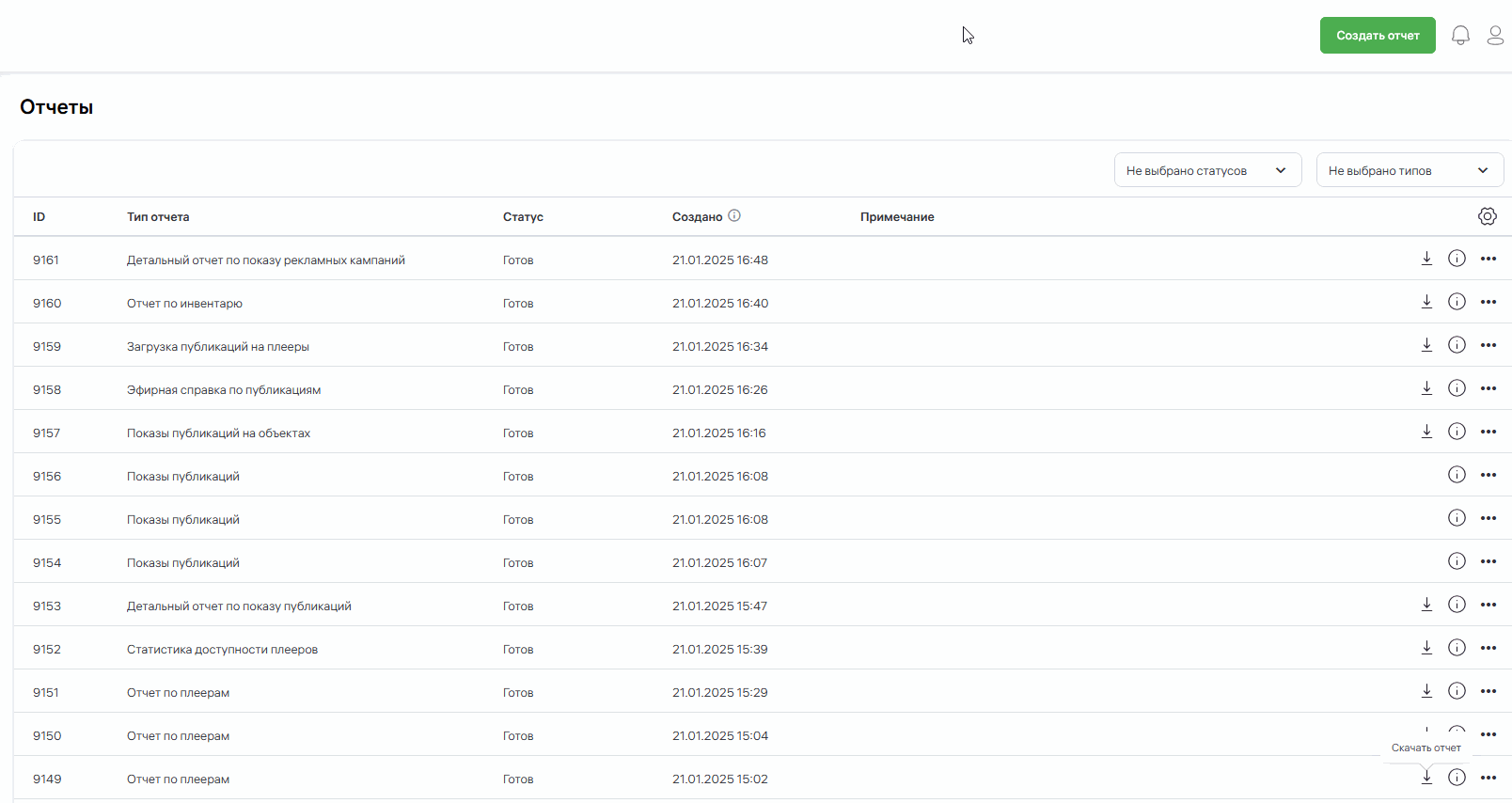The height and width of the screenshot is (803, 1512).
Task: Expand the Не выбрано статусов dropdown
Action: 1207,170
